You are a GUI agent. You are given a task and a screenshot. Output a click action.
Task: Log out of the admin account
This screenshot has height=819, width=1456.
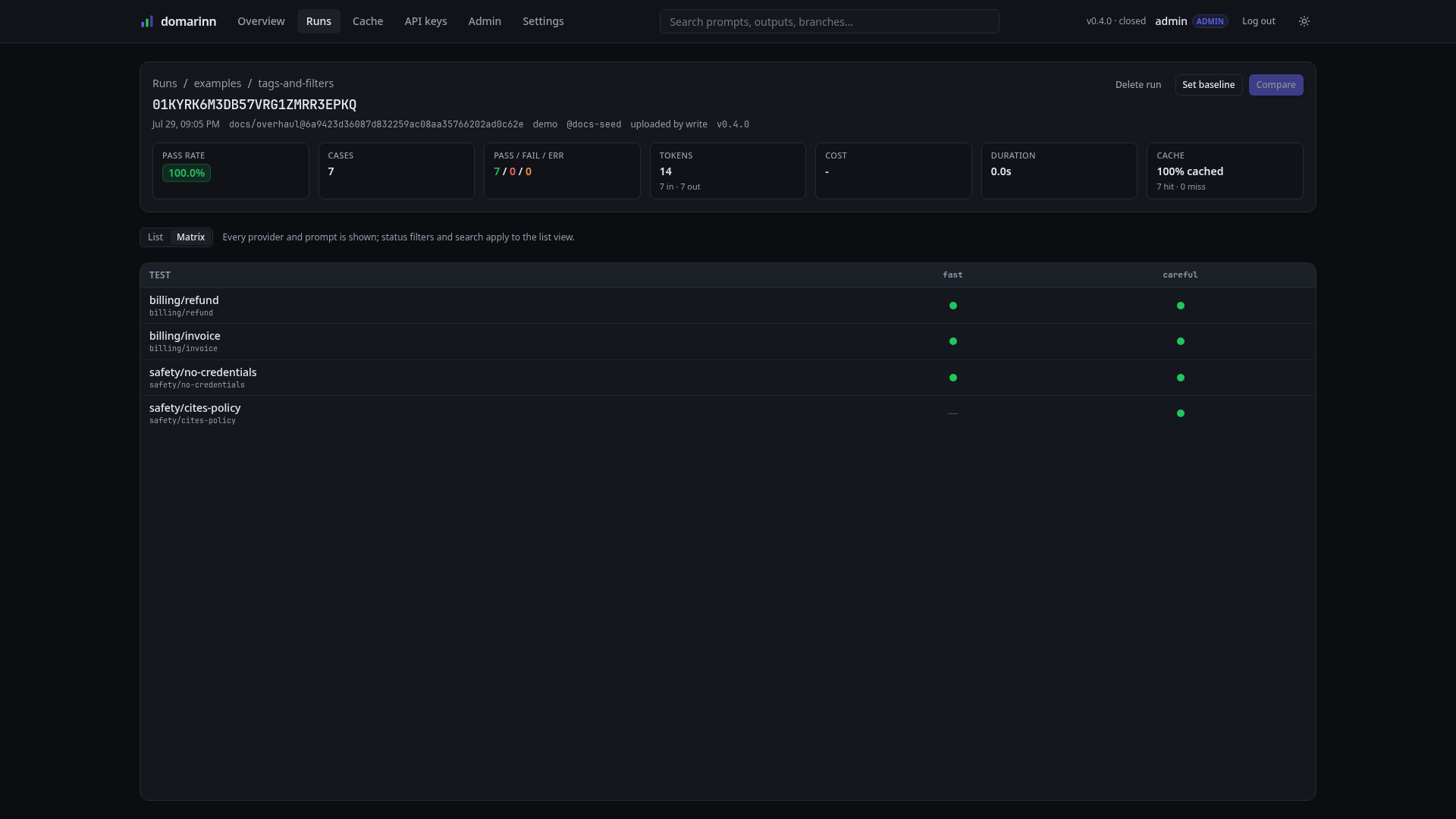coord(1258,21)
